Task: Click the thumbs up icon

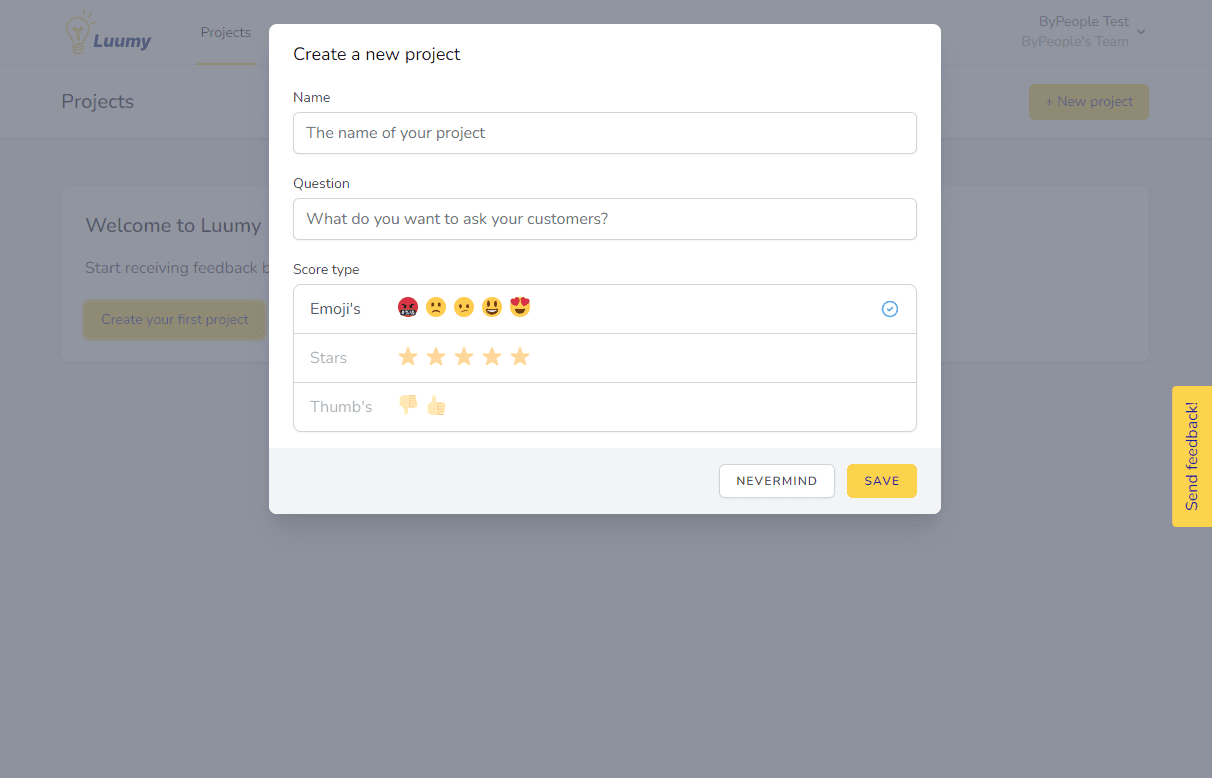Action: click(436, 405)
